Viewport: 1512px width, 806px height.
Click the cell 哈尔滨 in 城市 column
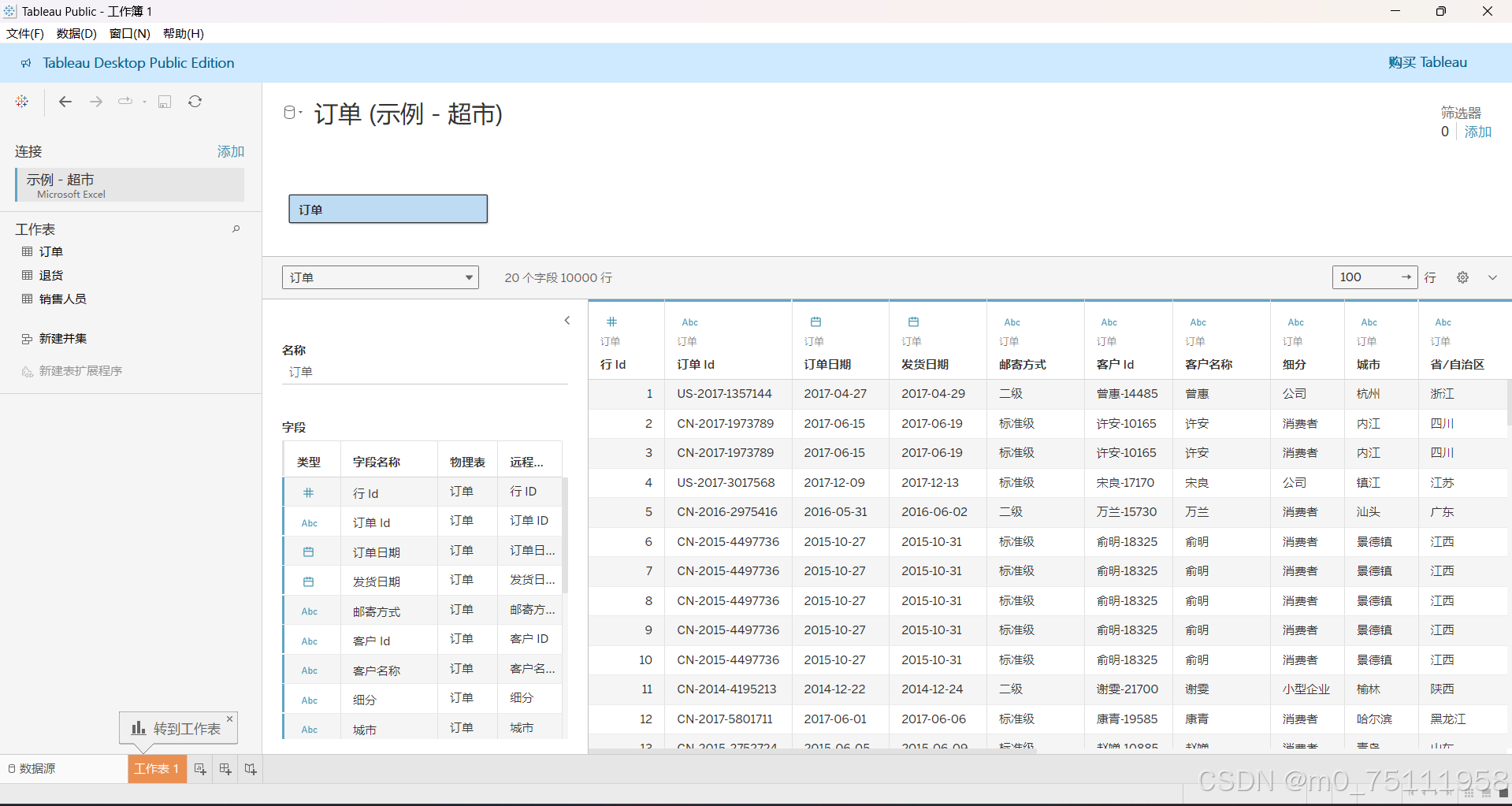(1374, 719)
